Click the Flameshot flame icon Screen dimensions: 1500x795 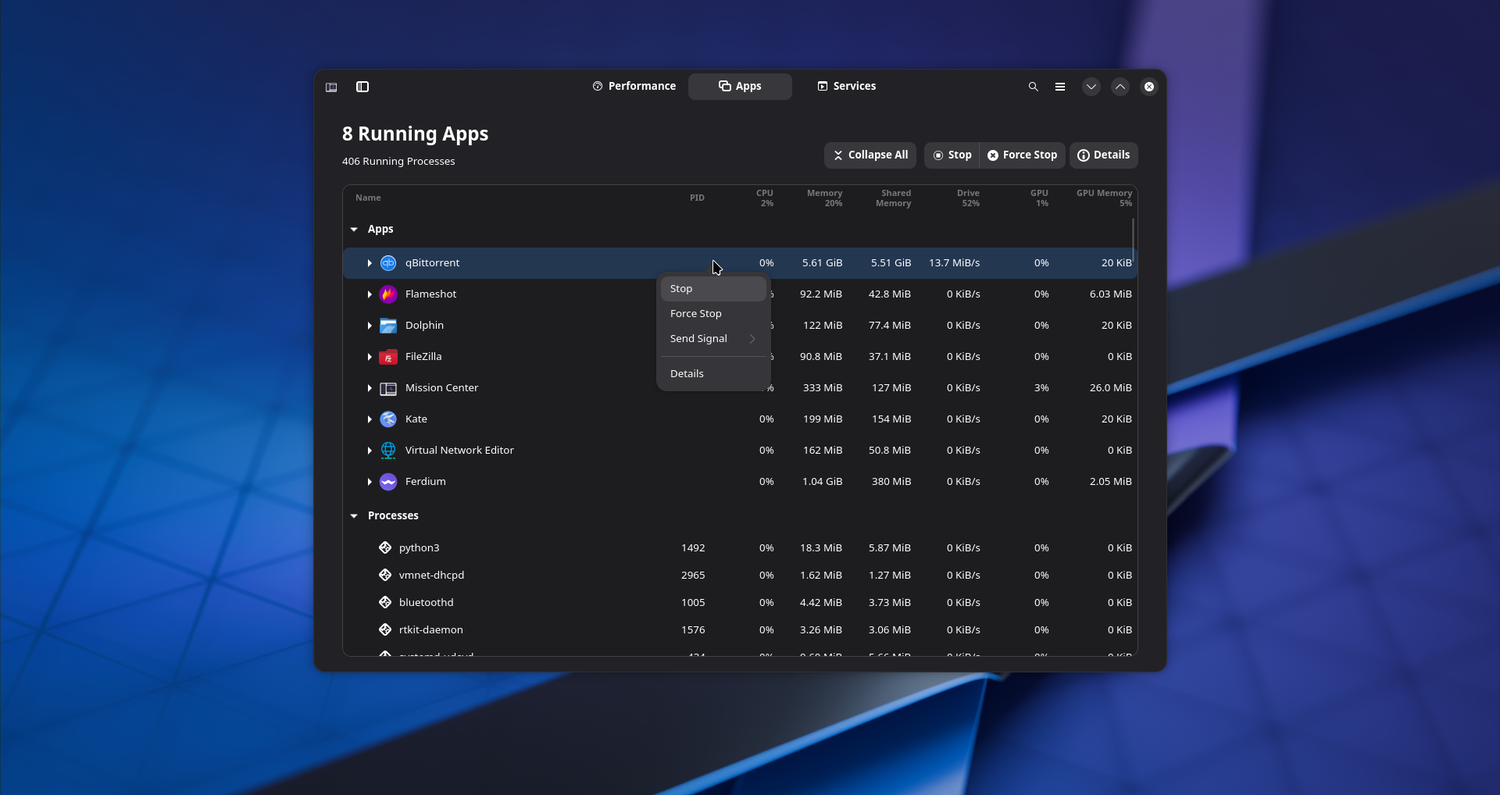click(388, 294)
